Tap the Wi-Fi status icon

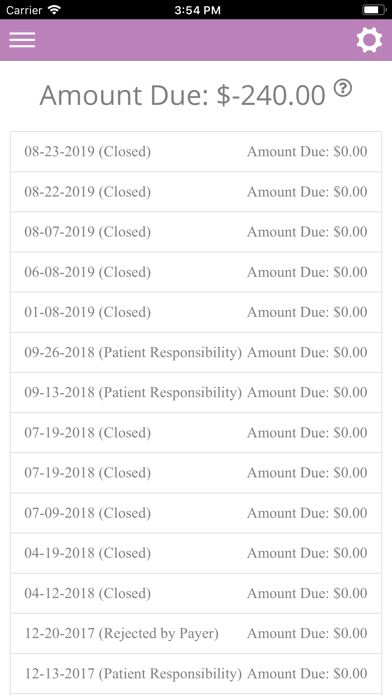55,10
